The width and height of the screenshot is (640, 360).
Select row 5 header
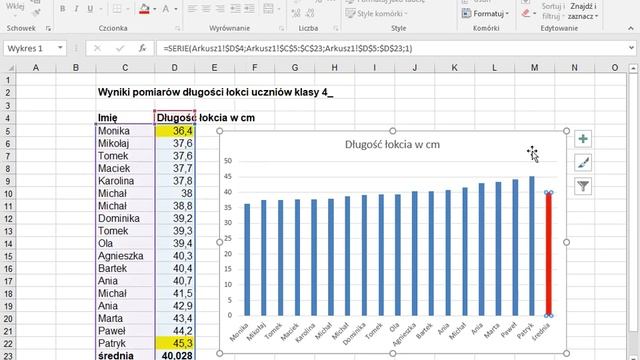point(8,131)
